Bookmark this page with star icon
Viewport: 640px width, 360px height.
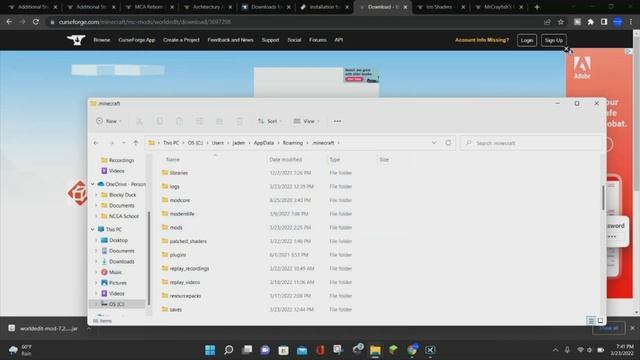(x=561, y=22)
